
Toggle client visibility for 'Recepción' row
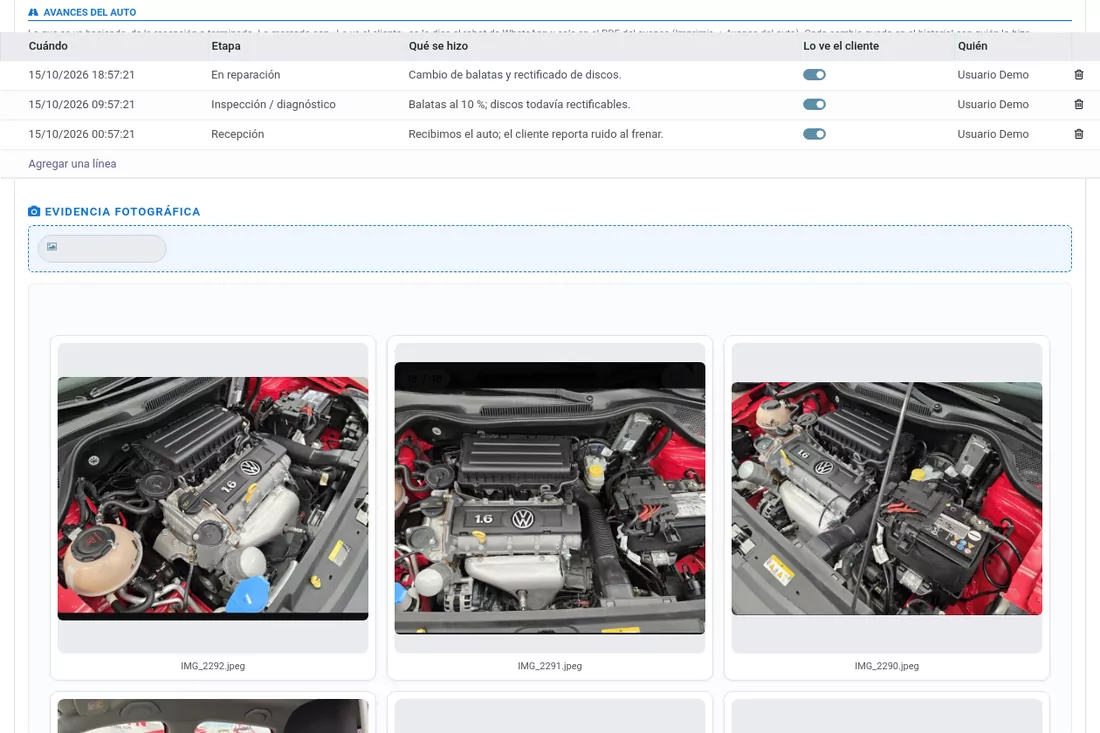tap(814, 134)
